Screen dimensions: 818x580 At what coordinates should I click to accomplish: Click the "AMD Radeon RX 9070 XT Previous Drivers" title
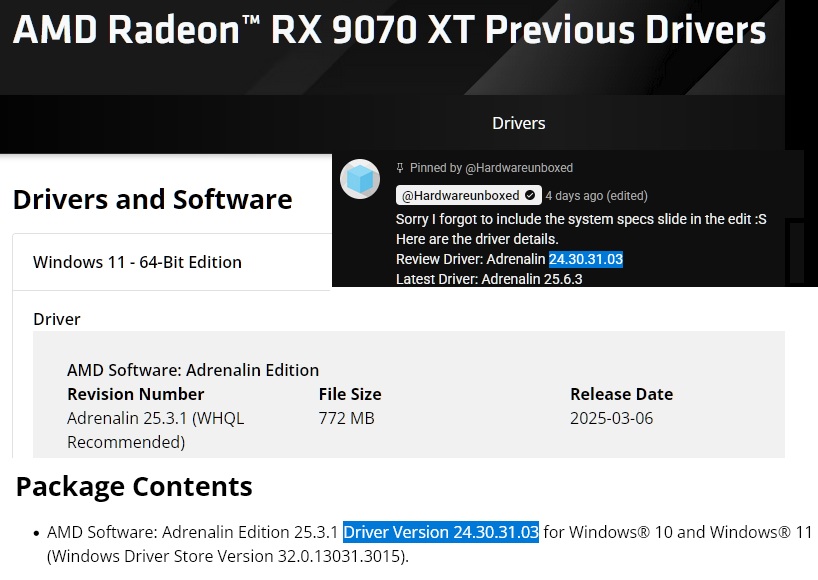point(389,29)
